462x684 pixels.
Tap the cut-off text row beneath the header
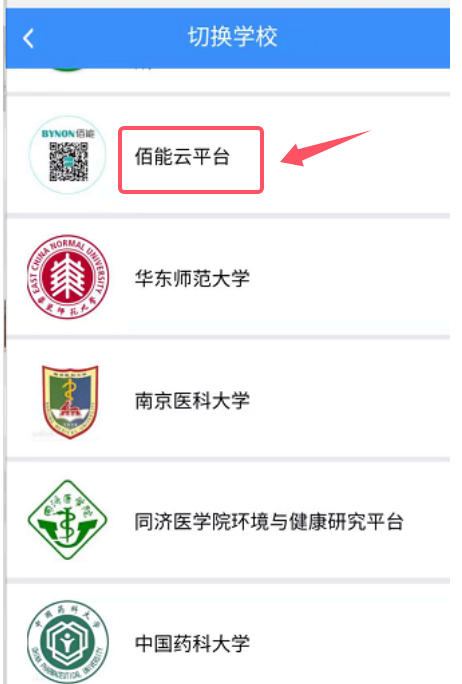(228, 80)
